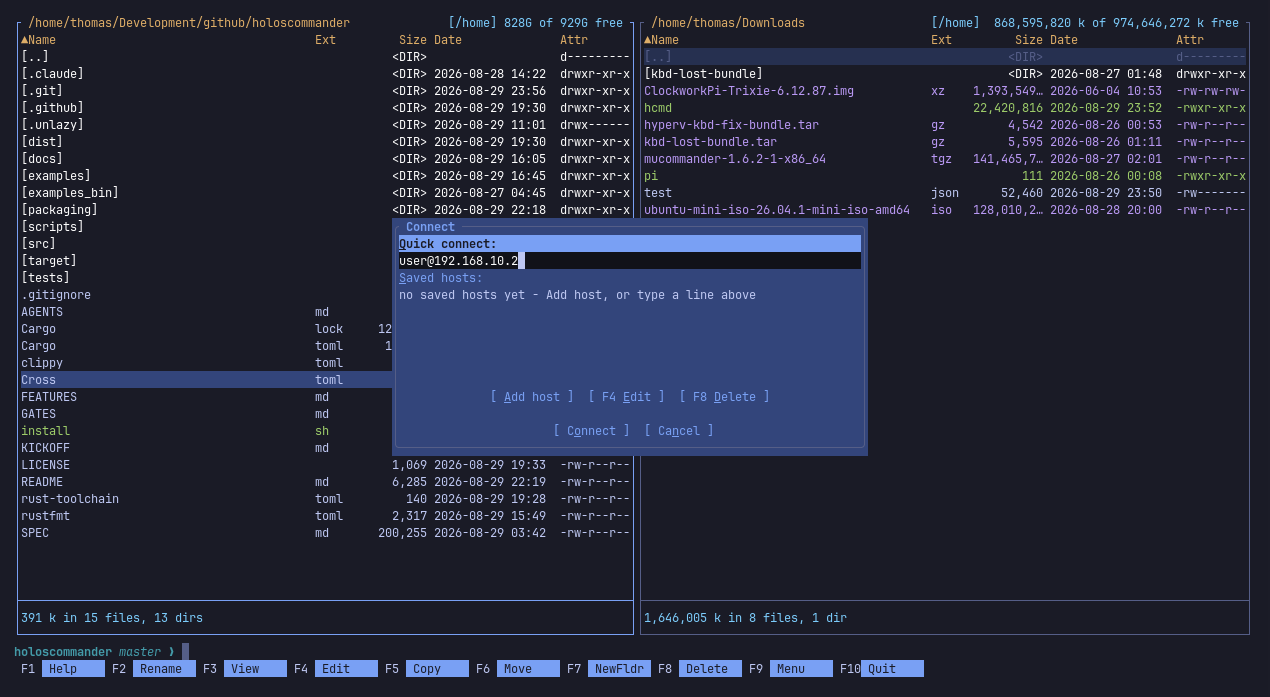
Task: Select the LICENSE file
Action: click(326, 465)
